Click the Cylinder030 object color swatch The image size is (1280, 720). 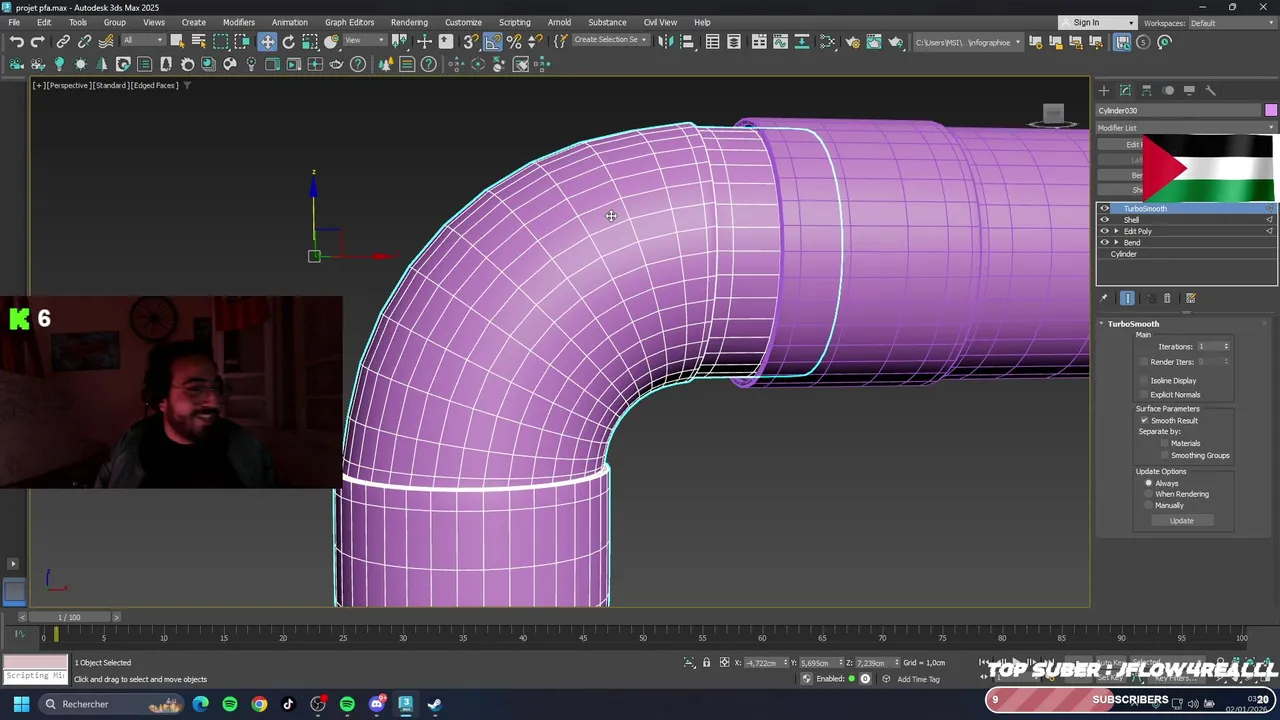(x=1270, y=110)
